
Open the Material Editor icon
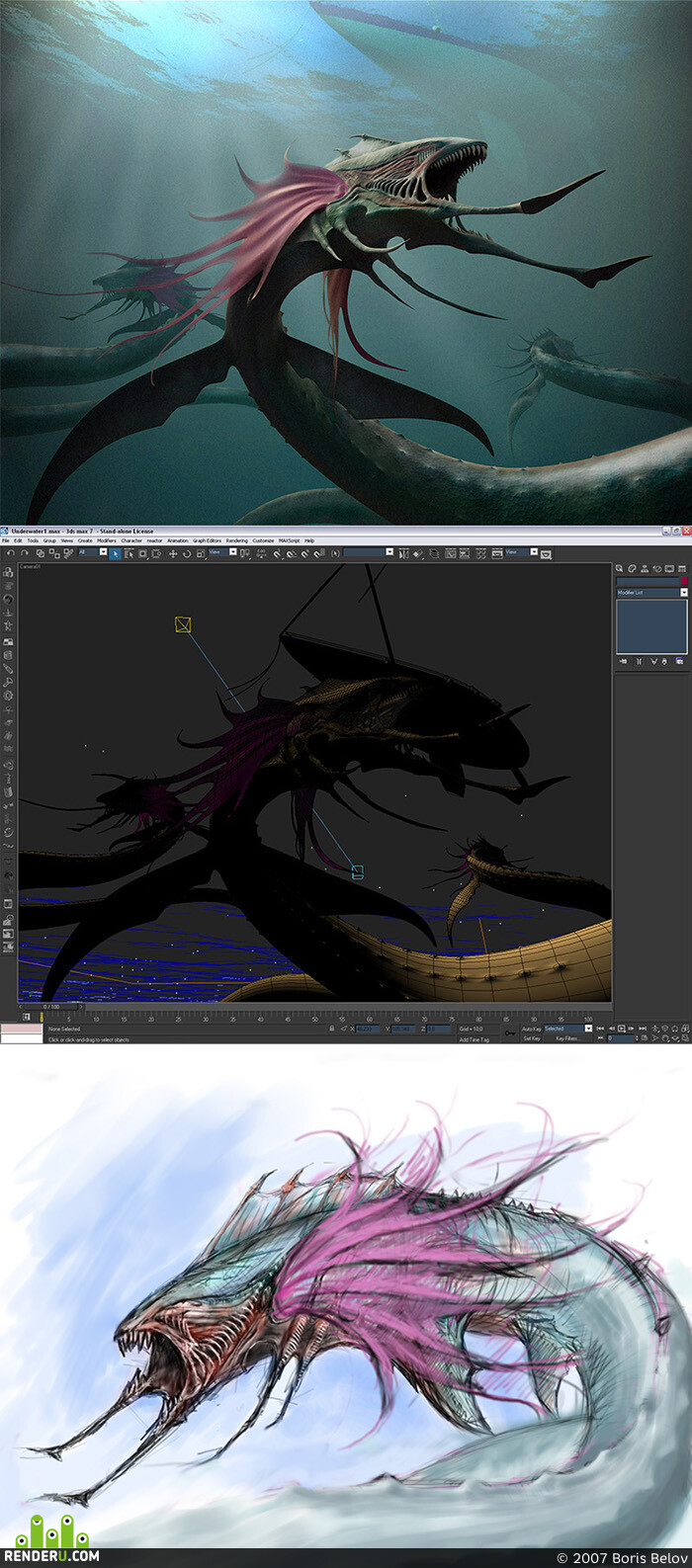pos(480,553)
